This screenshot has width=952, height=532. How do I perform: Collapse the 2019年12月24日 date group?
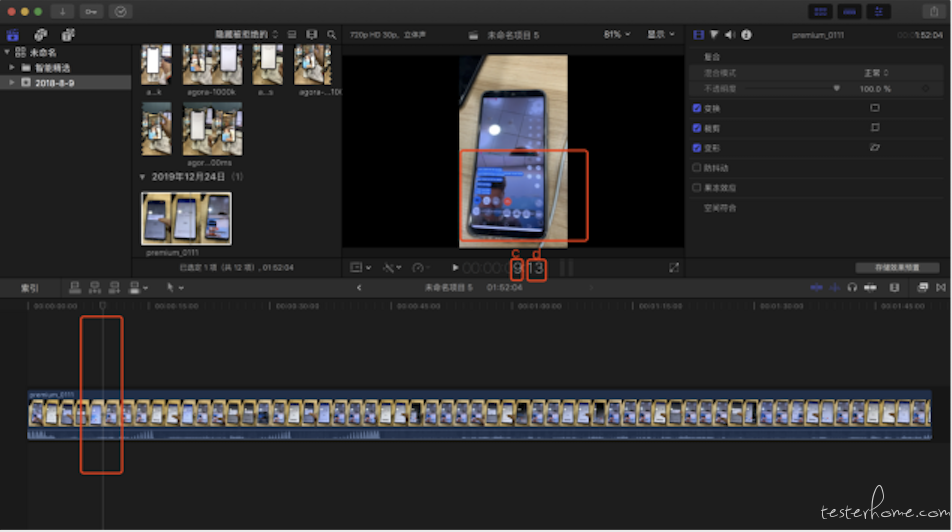coord(142,177)
